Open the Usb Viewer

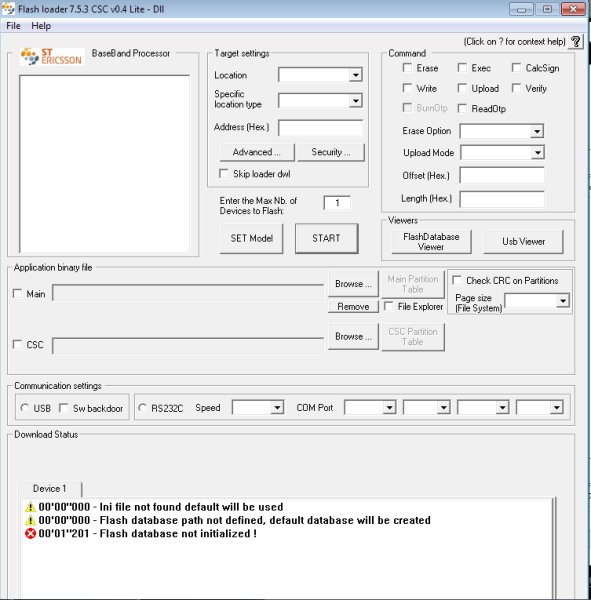[523, 241]
